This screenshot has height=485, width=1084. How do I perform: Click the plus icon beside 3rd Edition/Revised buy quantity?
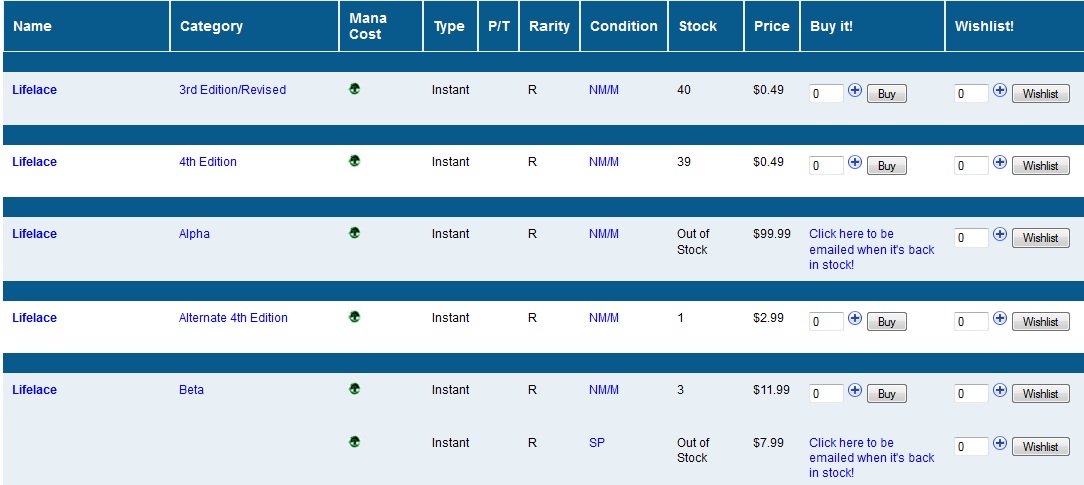coord(855,90)
